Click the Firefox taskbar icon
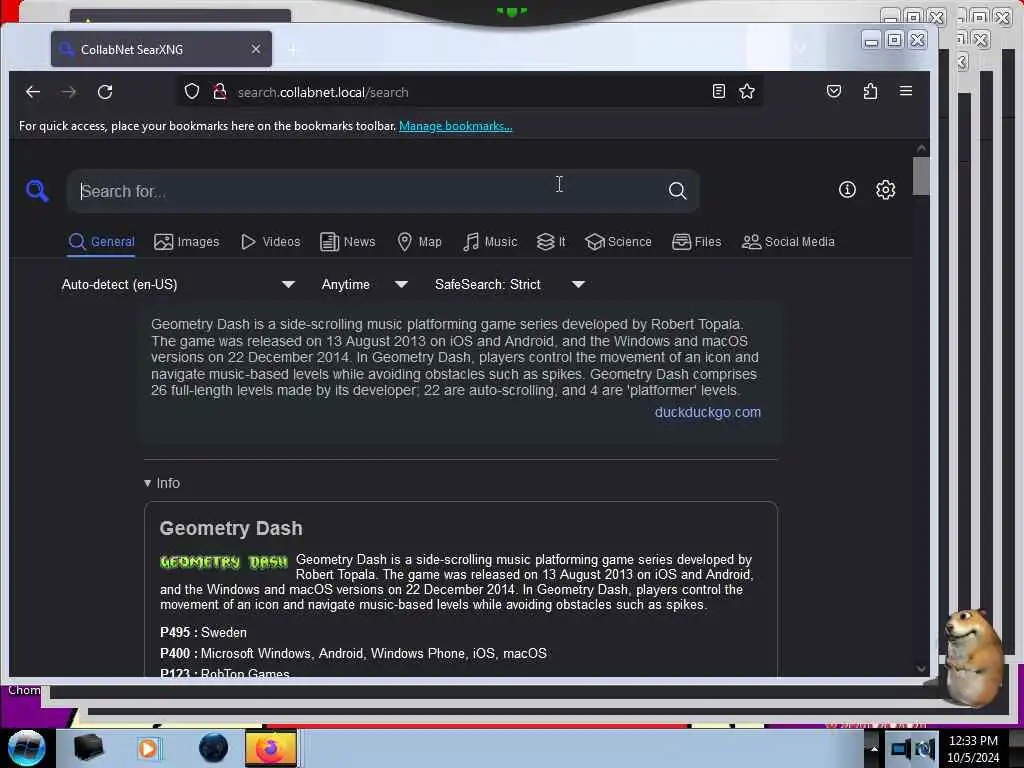1024x768 pixels. coord(270,748)
